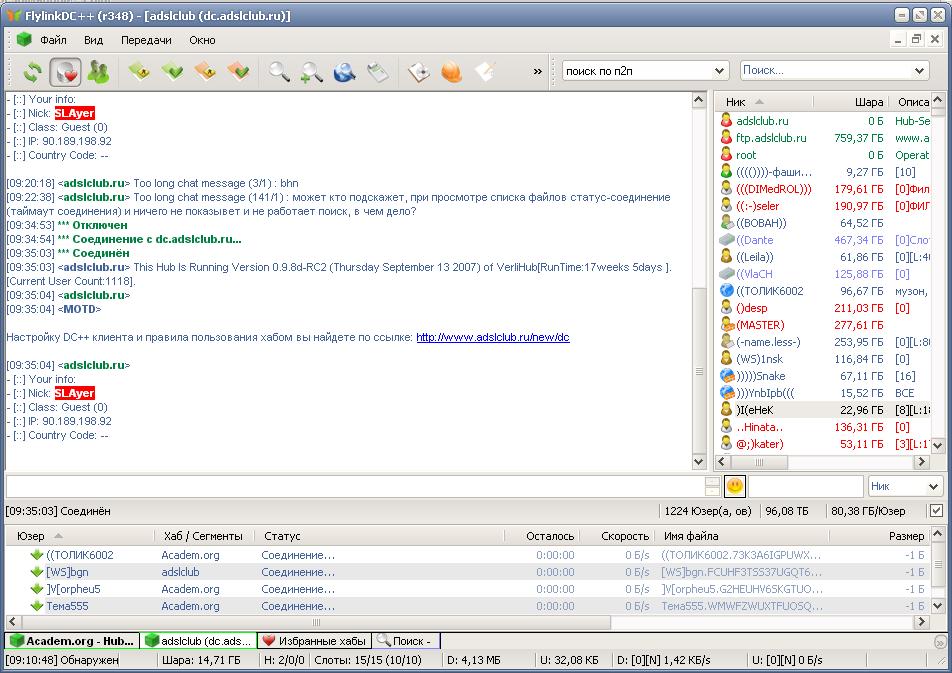952x673 pixels.
Task: Open the 'Поиск...' combo box list
Action: 920,71
